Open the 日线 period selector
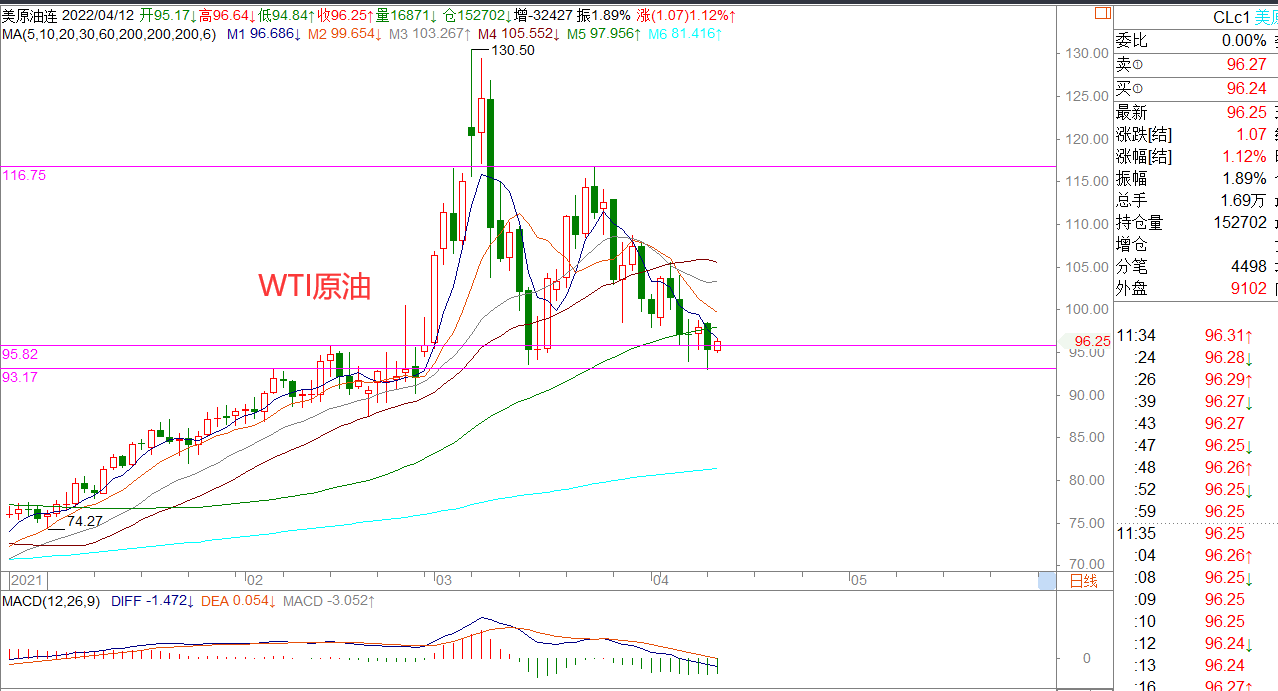 click(x=1084, y=580)
